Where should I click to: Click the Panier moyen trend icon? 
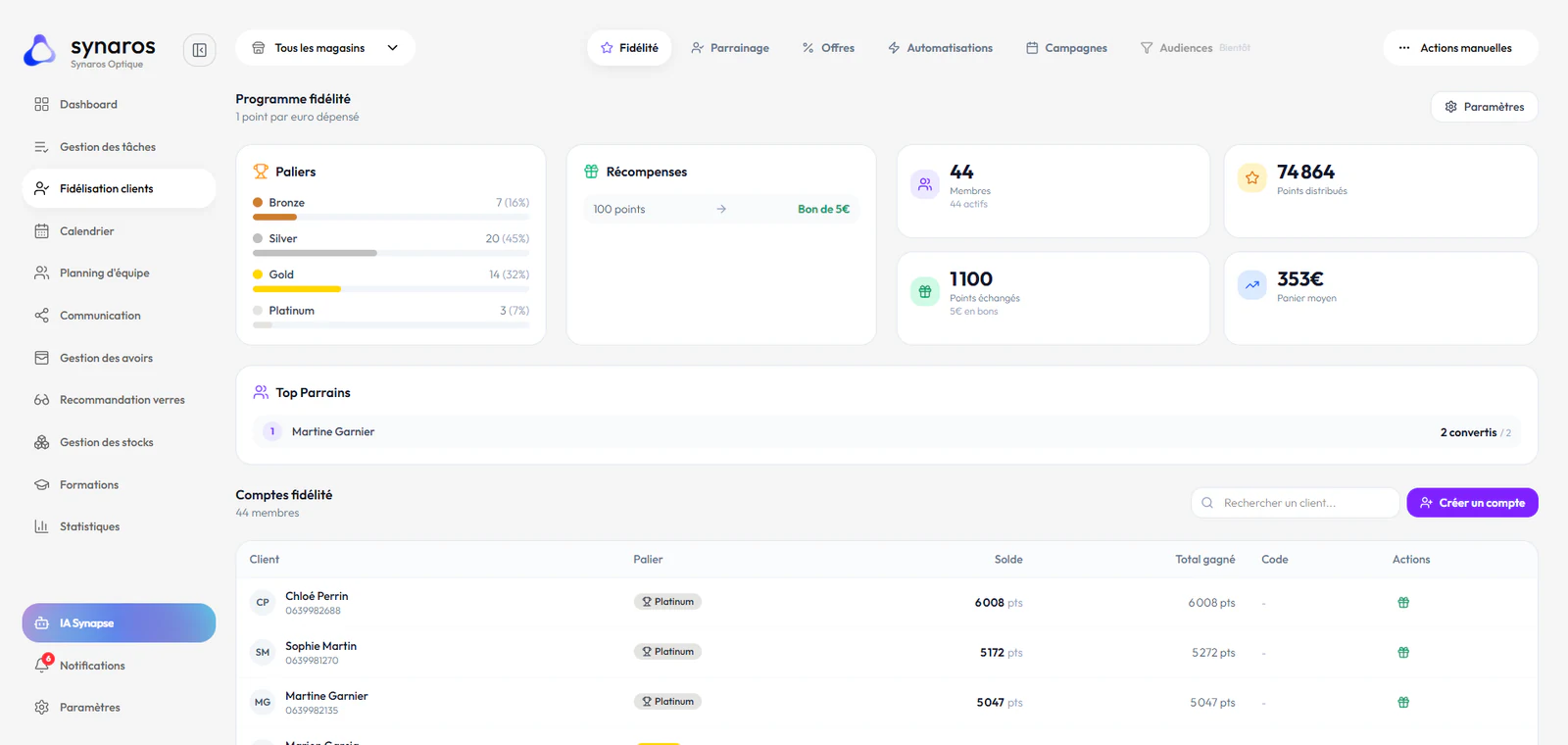[1252, 285]
